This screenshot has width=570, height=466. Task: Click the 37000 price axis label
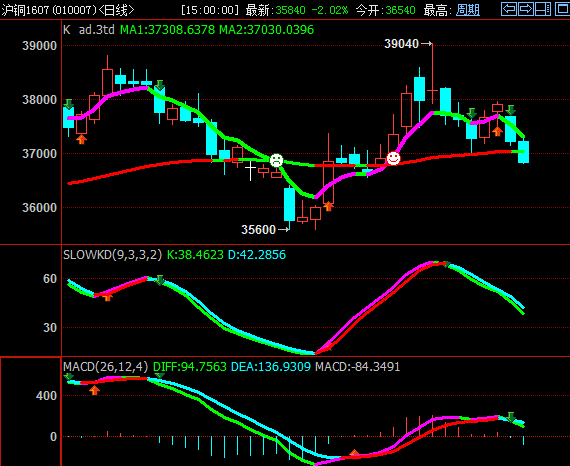click(x=40, y=154)
